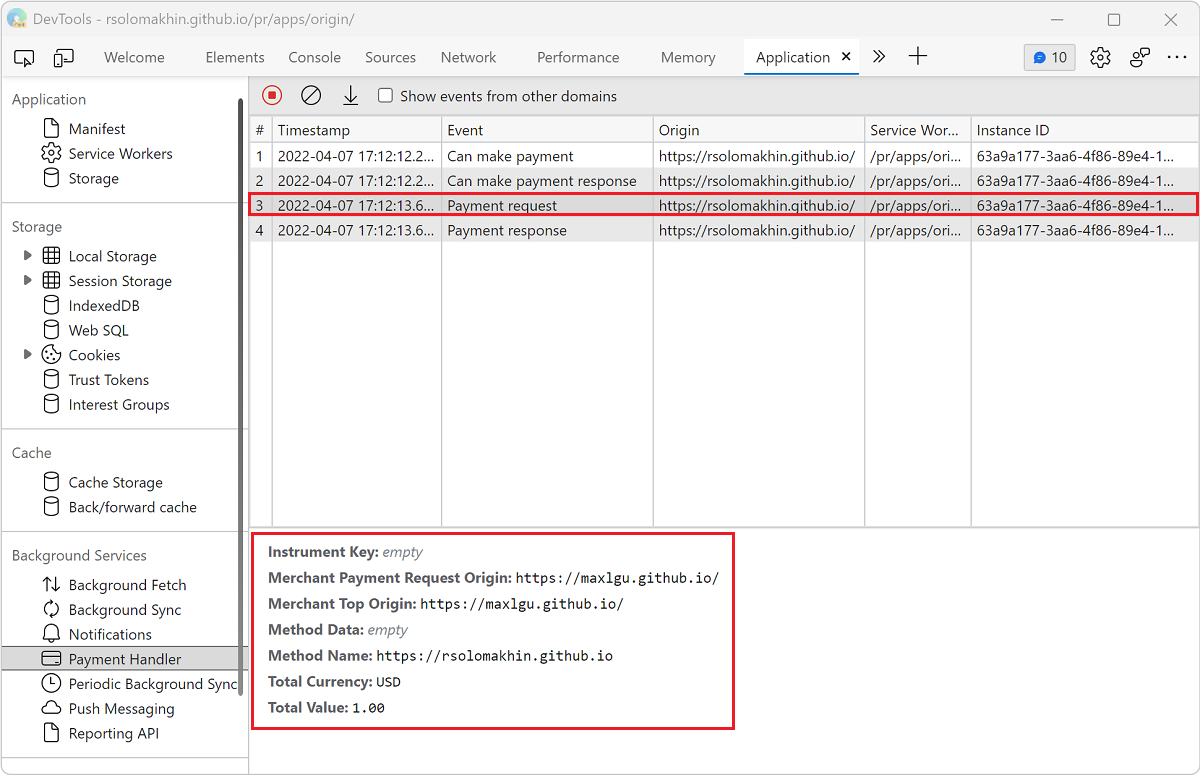Close the Application tab
The image size is (1200, 775).
pos(846,57)
